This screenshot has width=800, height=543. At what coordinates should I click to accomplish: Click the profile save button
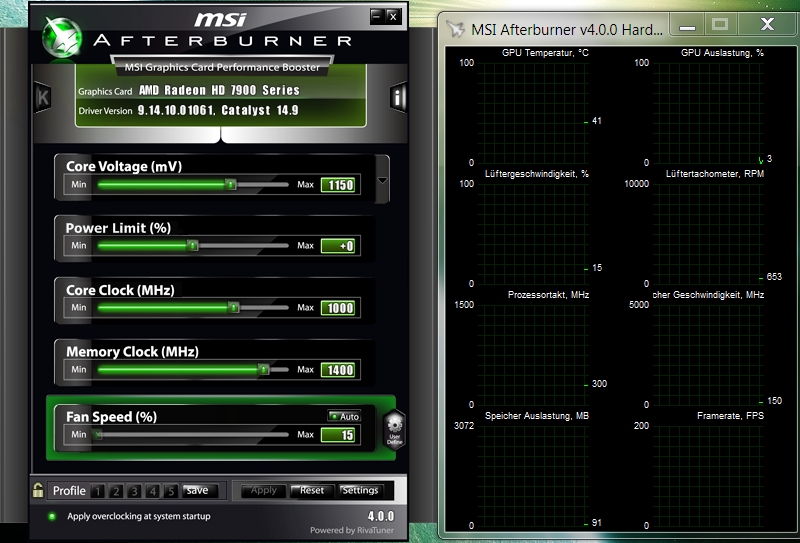pyautogui.click(x=200, y=490)
